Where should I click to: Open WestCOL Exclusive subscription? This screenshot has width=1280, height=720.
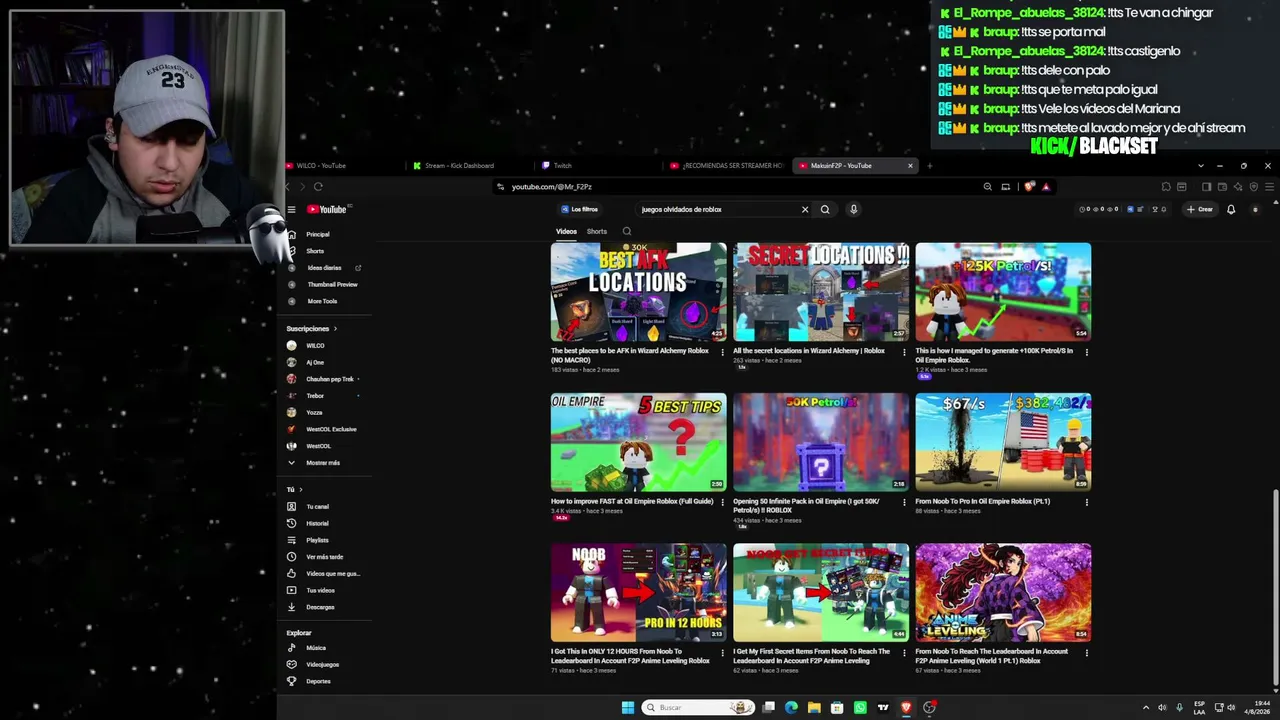click(331, 429)
